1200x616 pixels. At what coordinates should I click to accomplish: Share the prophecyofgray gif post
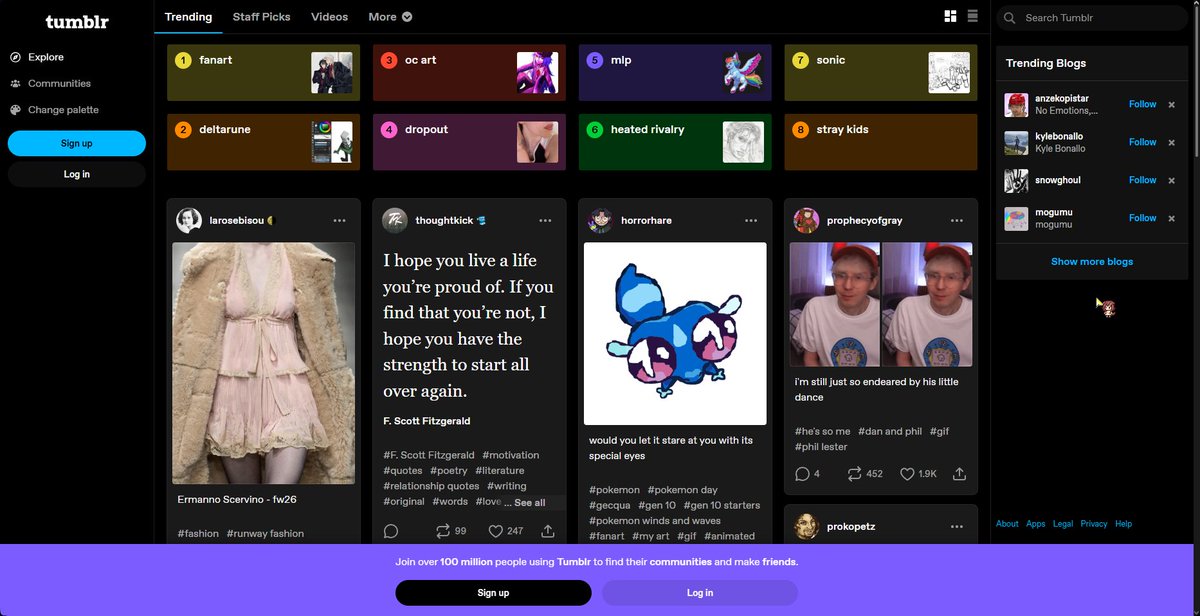960,474
